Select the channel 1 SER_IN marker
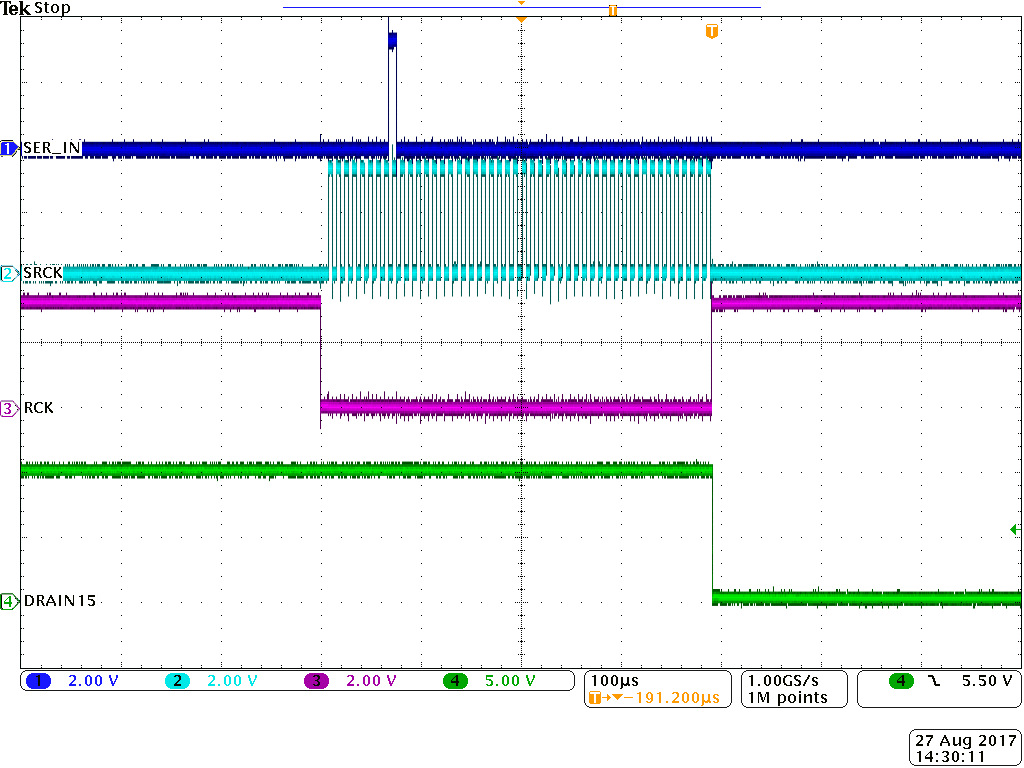This screenshot has width=1024, height=768. pos(6,148)
